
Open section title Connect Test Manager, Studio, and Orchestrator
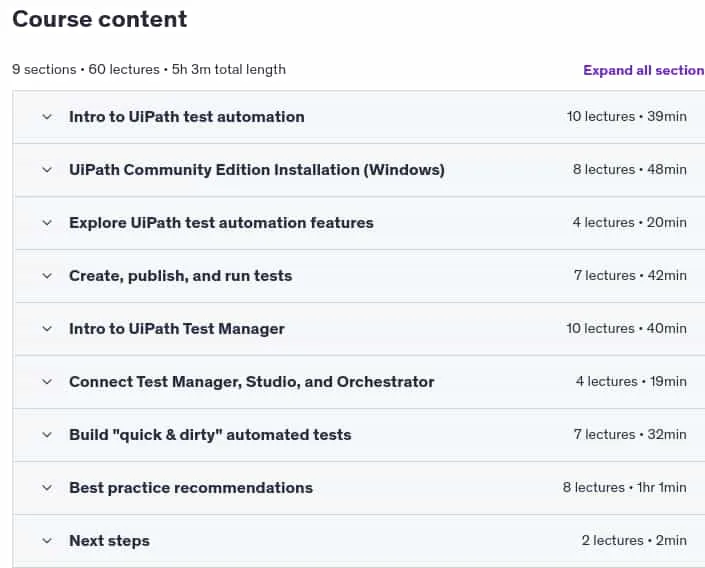click(252, 382)
